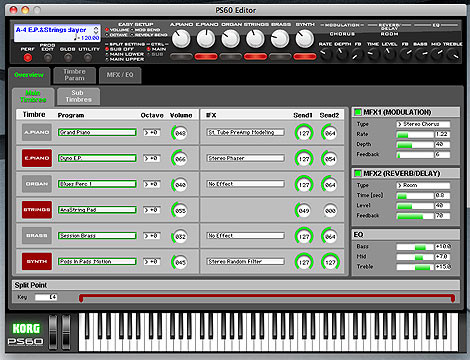The height and width of the screenshot is (360, 470).
Task: Switch to the Timbre Param tab
Action: point(74,75)
